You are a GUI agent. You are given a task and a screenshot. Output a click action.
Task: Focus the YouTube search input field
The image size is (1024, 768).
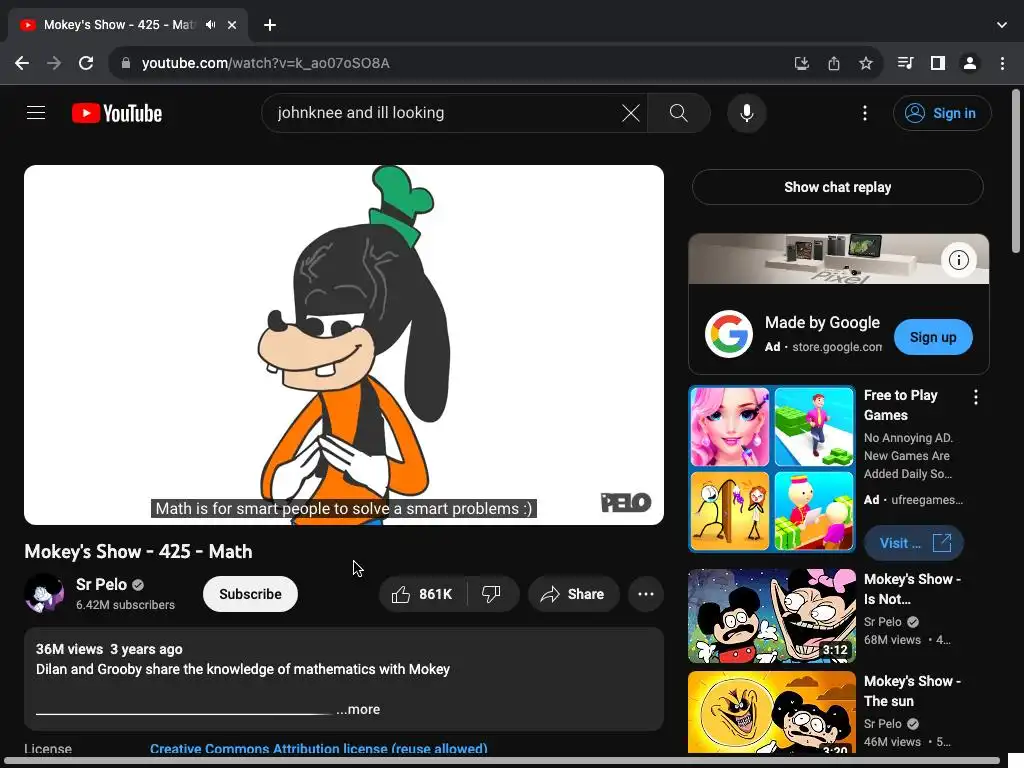(x=444, y=113)
